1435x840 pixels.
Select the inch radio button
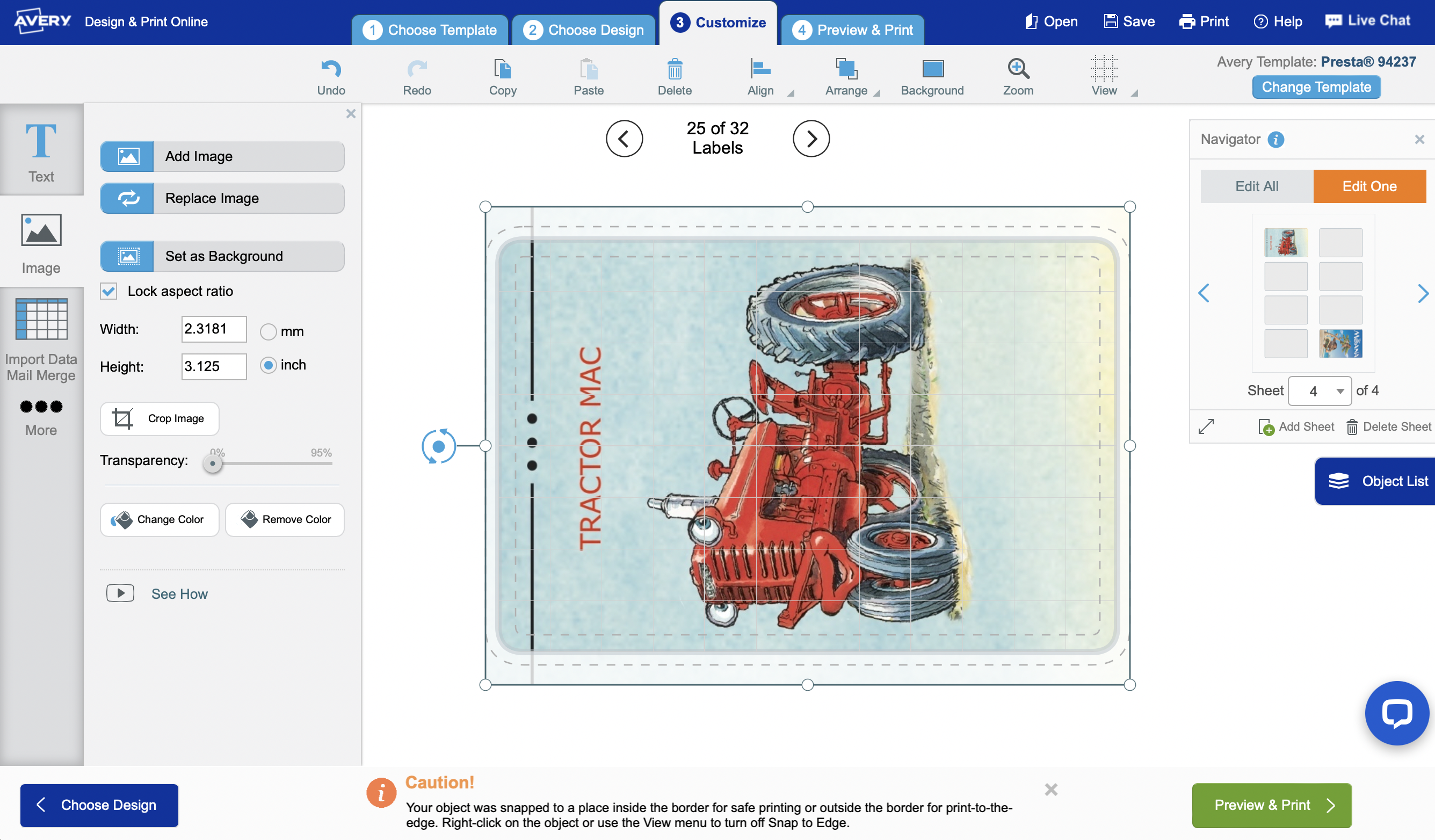click(x=268, y=365)
